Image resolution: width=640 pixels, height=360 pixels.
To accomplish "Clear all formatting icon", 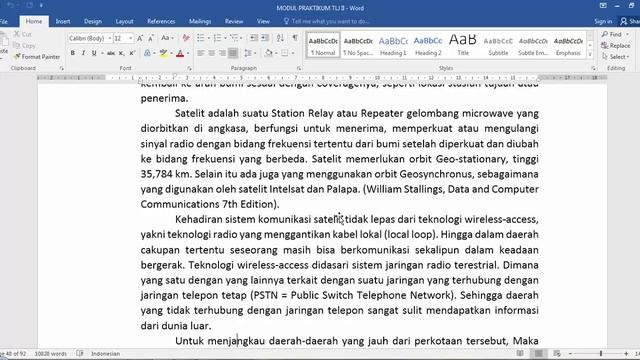I will [186, 38].
